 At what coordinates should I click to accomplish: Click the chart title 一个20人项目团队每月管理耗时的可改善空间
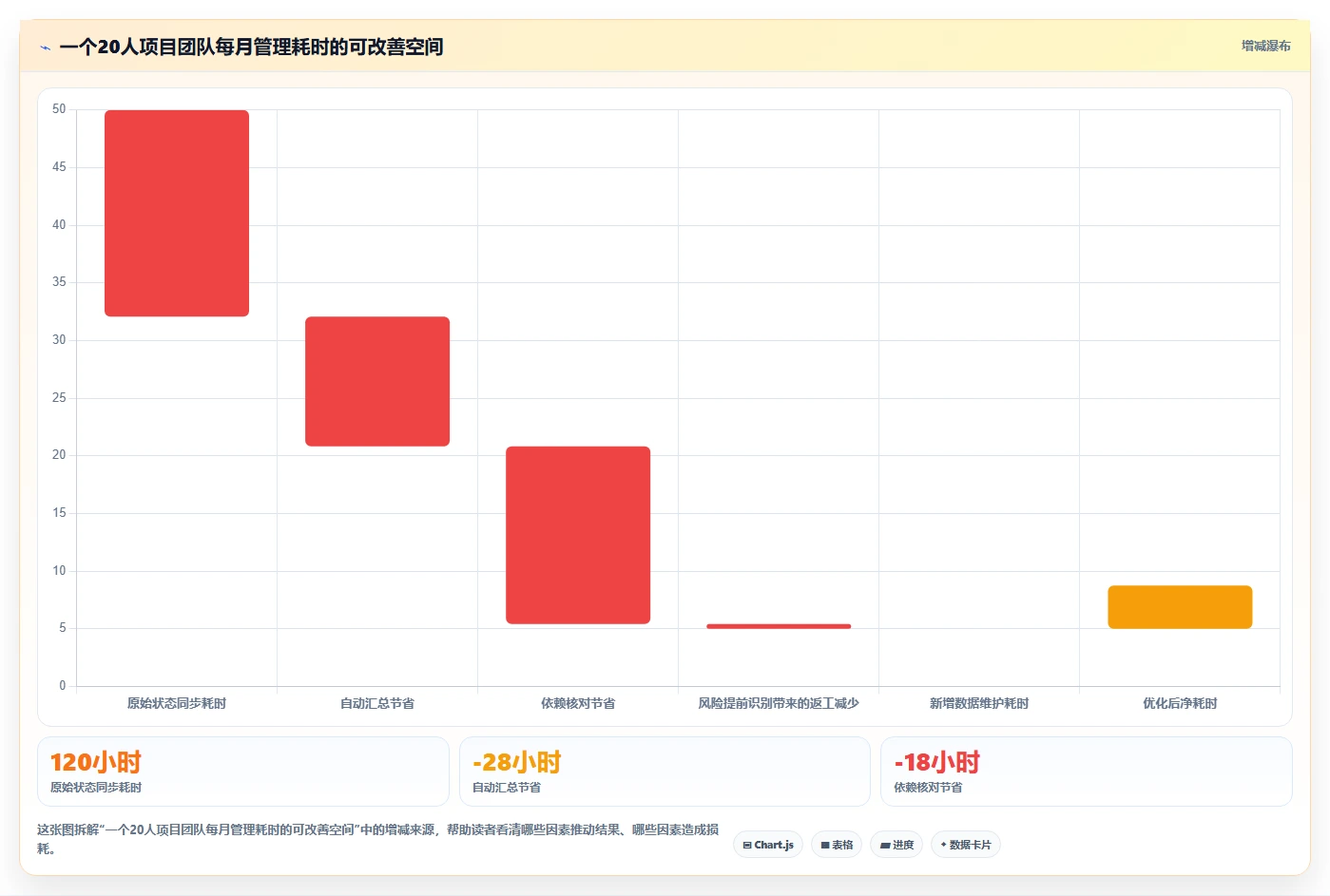pyautogui.click(x=251, y=47)
